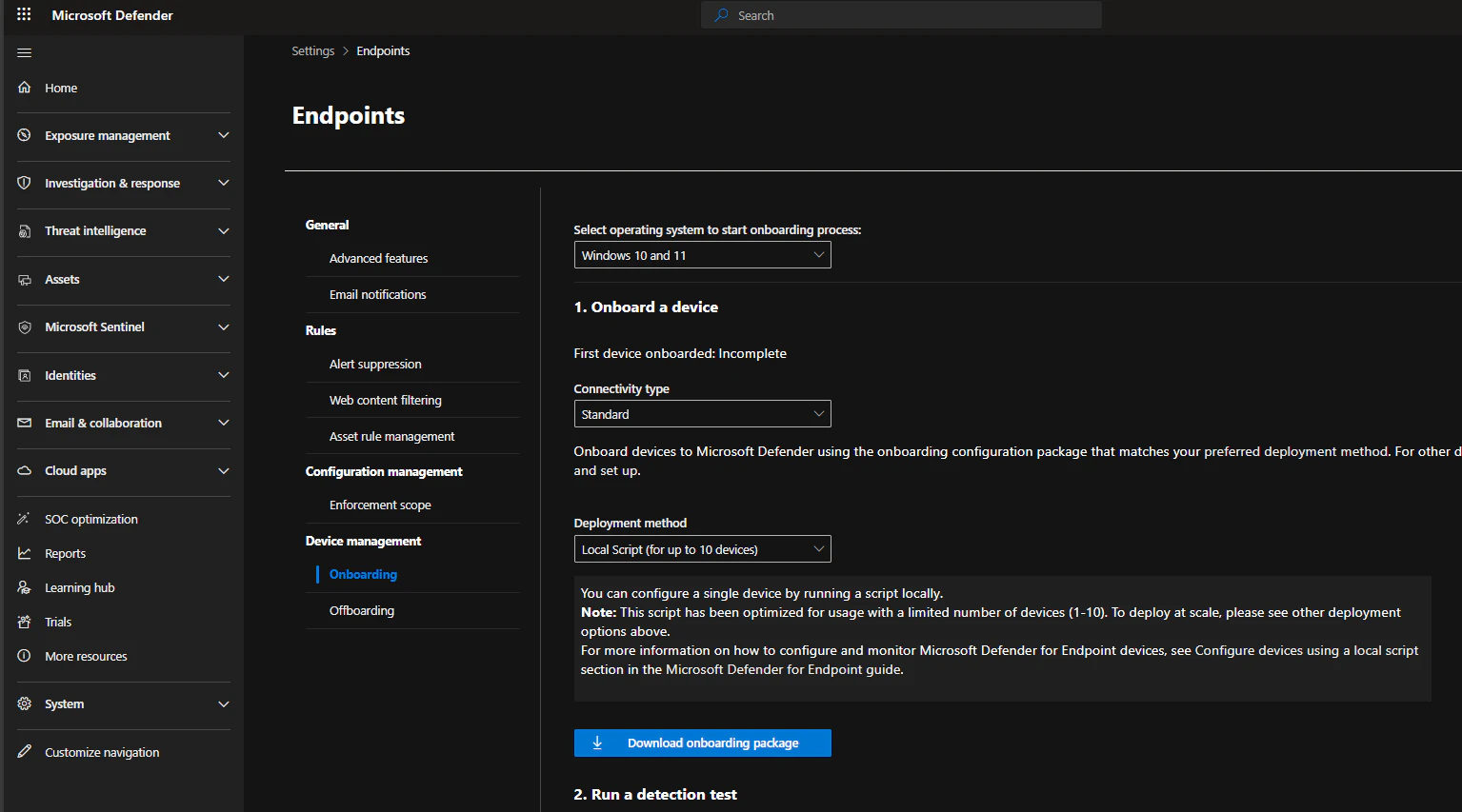The width and height of the screenshot is (1462, 812).
Task: Click 'First device onboarded: Incomplete' text
Action: point(680,353)
